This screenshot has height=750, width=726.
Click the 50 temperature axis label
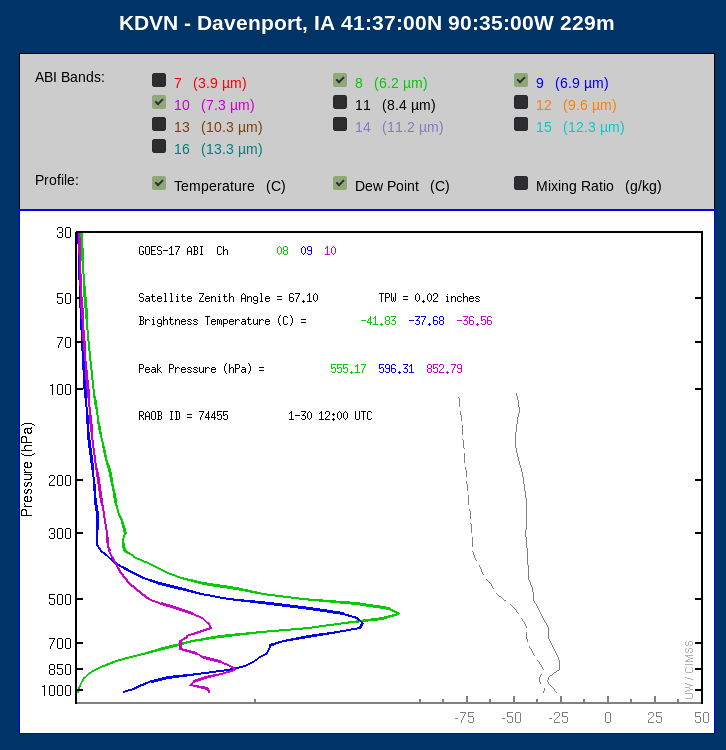click(x=702, y=717)
